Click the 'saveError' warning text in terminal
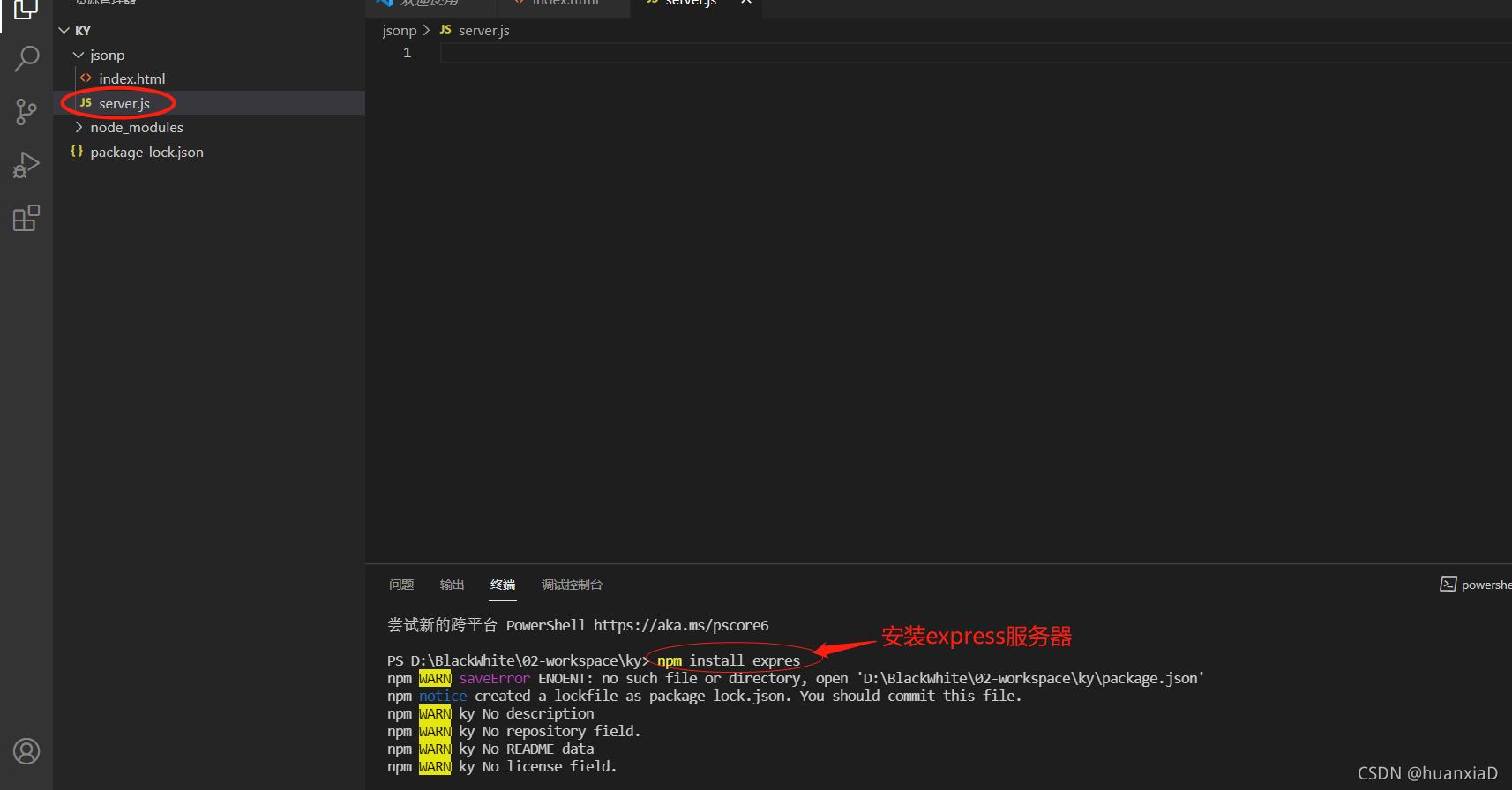This screenshot has width=1512, height=790. [494, 678]
